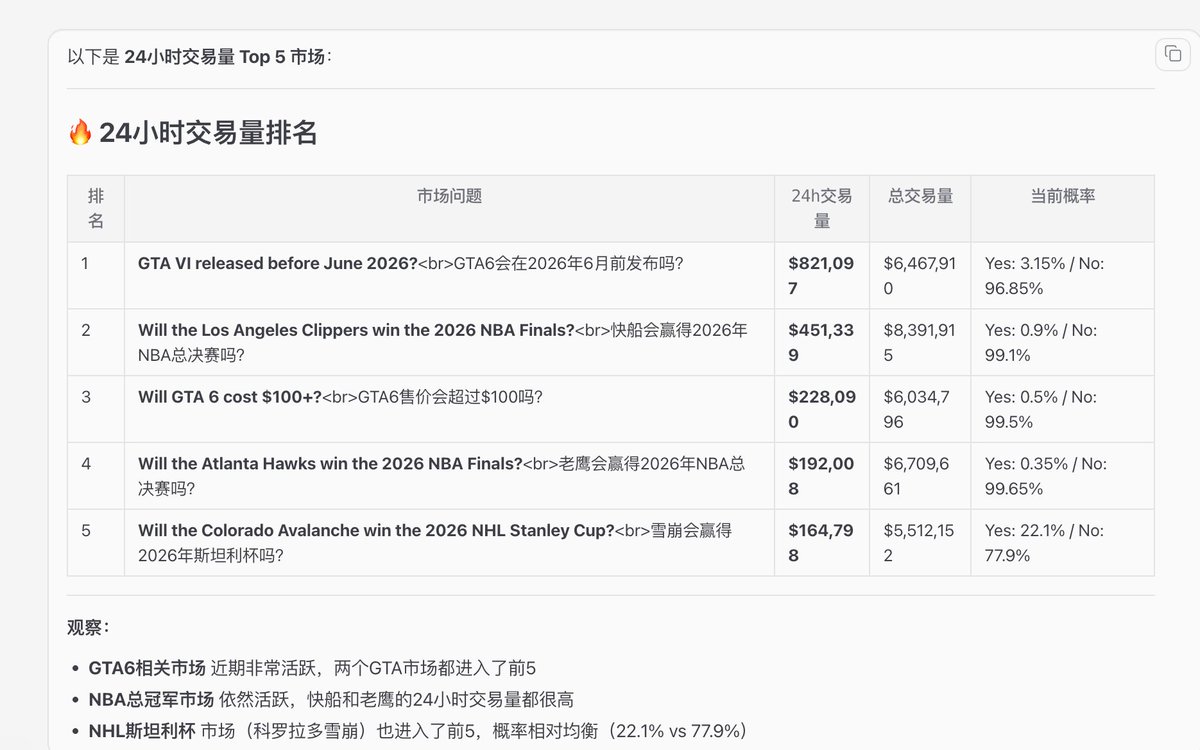Image resolution: width=1200 pixels, height=750 pixels.
Task: Click the $6,709,661 total volume value
Action: tap(917, 476)
